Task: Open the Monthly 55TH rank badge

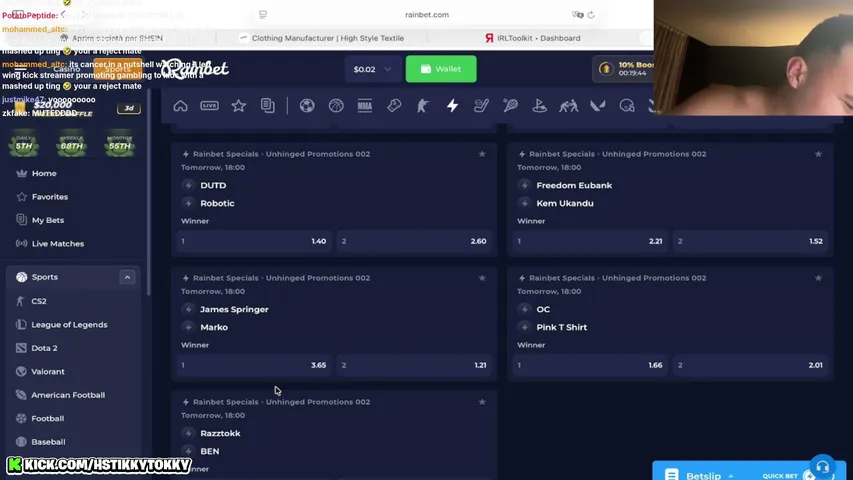Action: click(x=119, y=144)
